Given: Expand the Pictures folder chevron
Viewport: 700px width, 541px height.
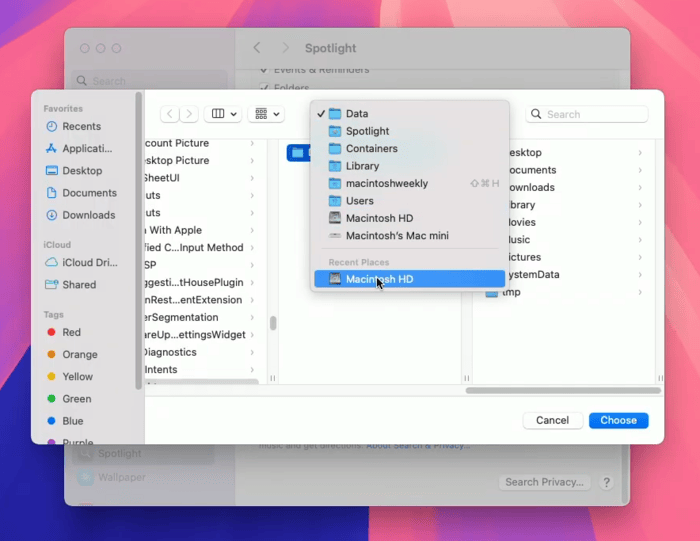Looking at the screenshot, I should click(x=640, y=257).
